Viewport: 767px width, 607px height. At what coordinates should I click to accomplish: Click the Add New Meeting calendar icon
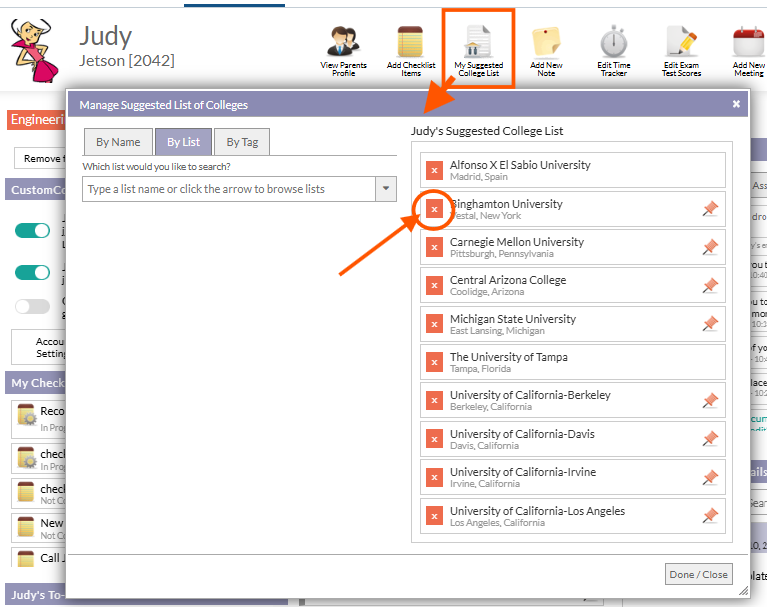[749, 42]
